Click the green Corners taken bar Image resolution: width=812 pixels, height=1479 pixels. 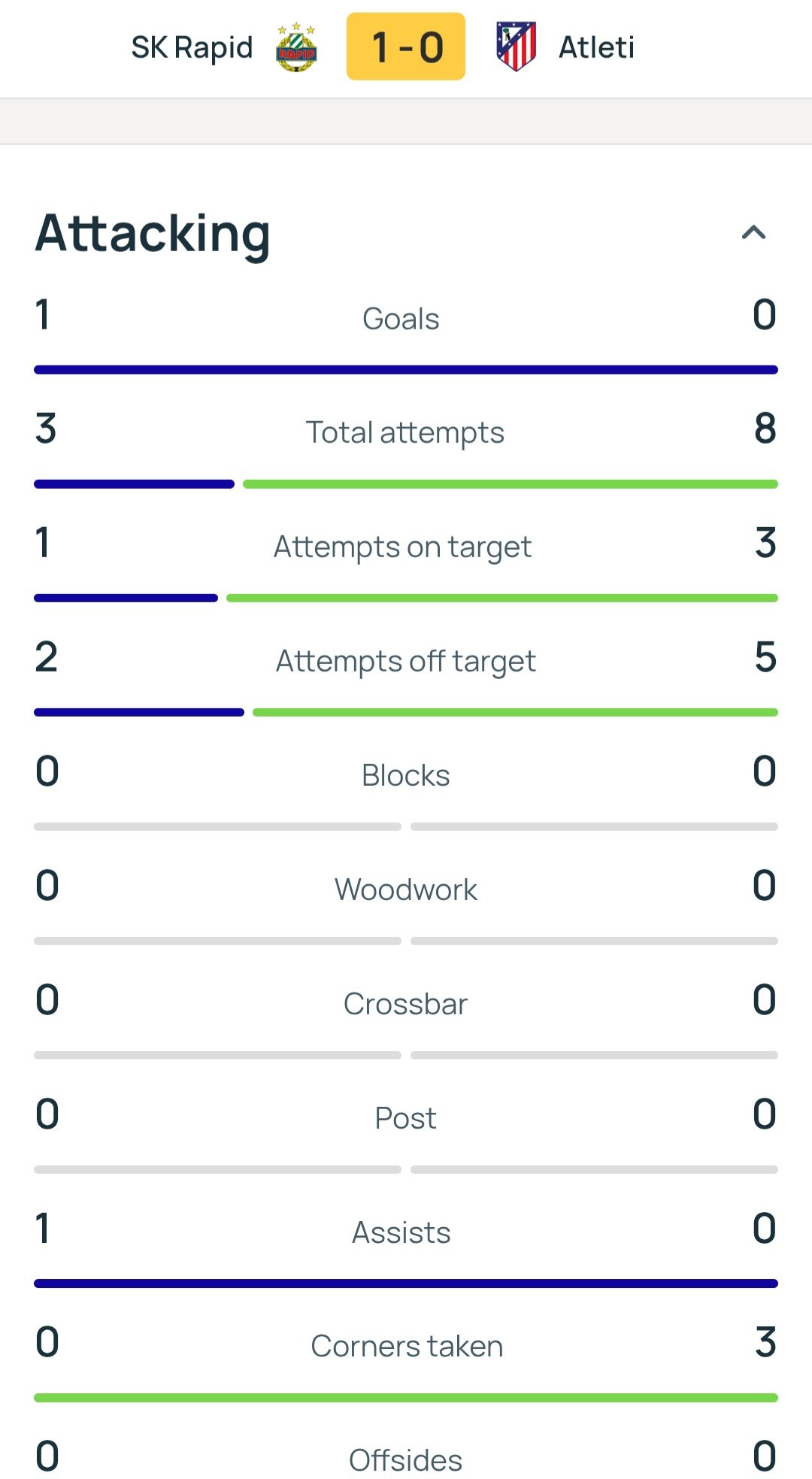click(406, 1398)
